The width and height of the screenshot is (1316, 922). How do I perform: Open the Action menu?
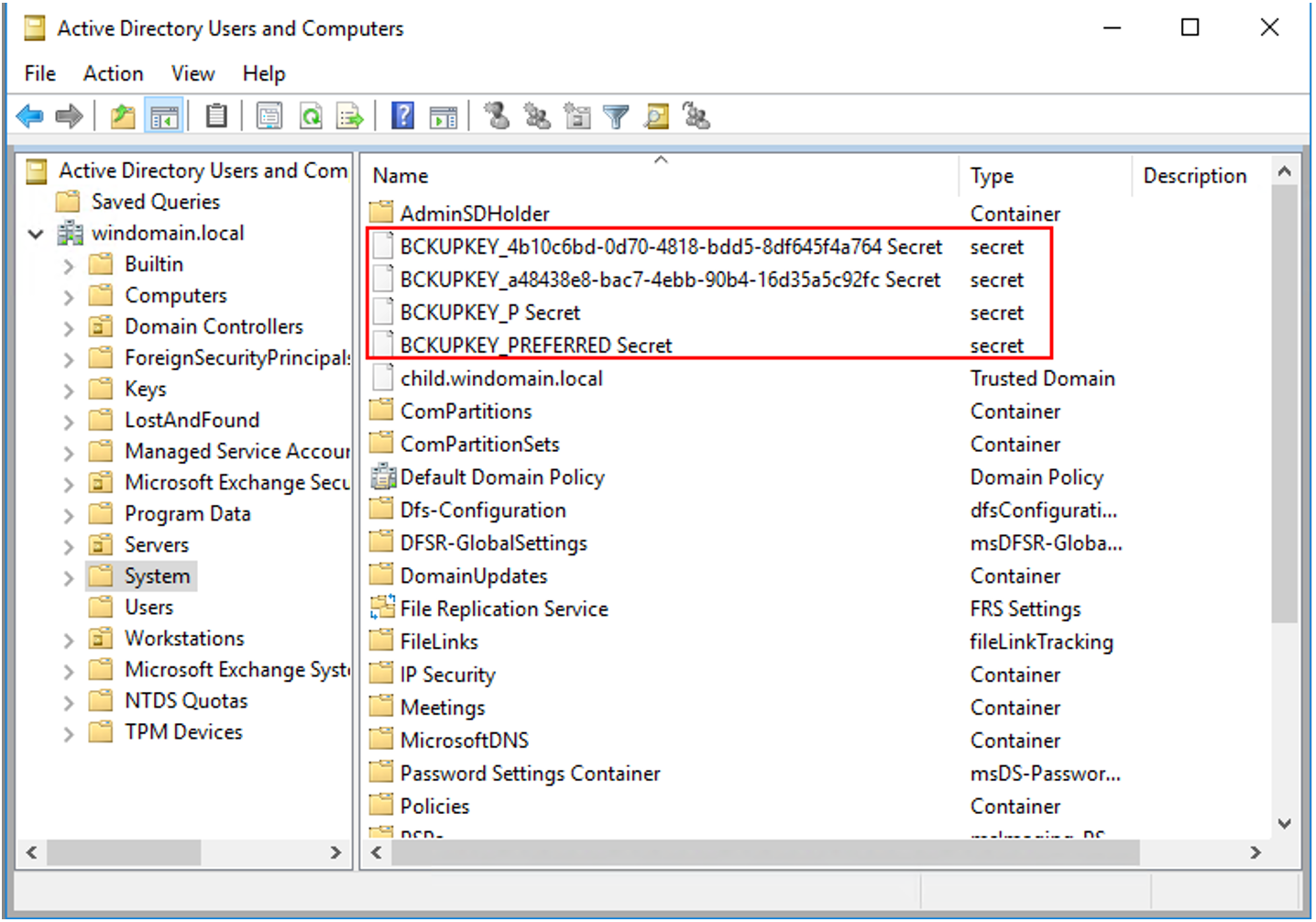(x=114, y=73)
